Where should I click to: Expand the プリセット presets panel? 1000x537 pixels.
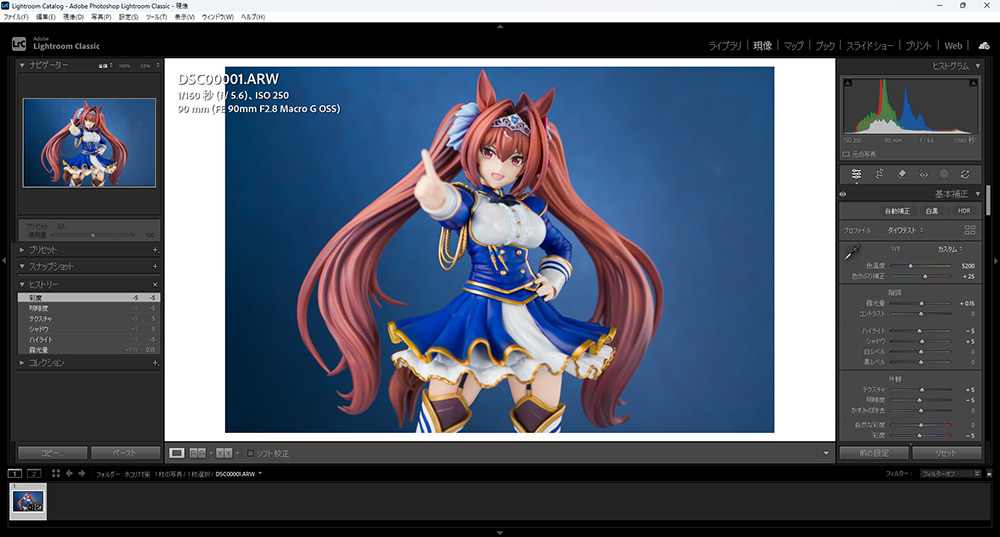22,250
